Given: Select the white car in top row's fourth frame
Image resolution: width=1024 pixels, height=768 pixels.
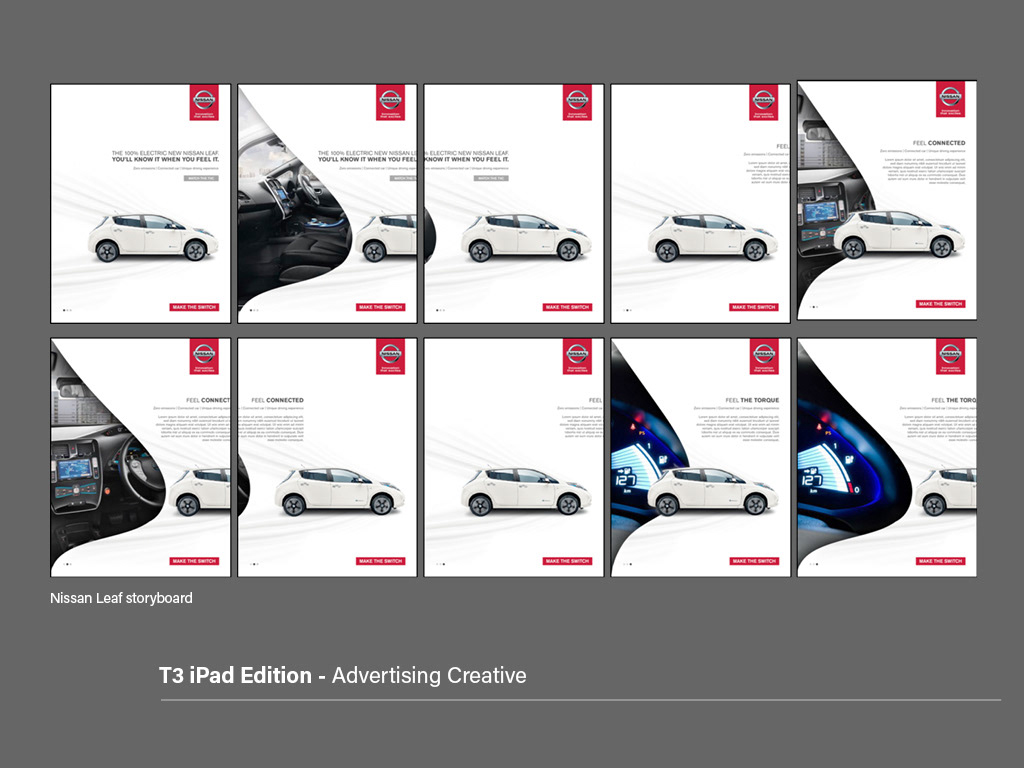Looking at the screenshot, I should tap(712, 237).
